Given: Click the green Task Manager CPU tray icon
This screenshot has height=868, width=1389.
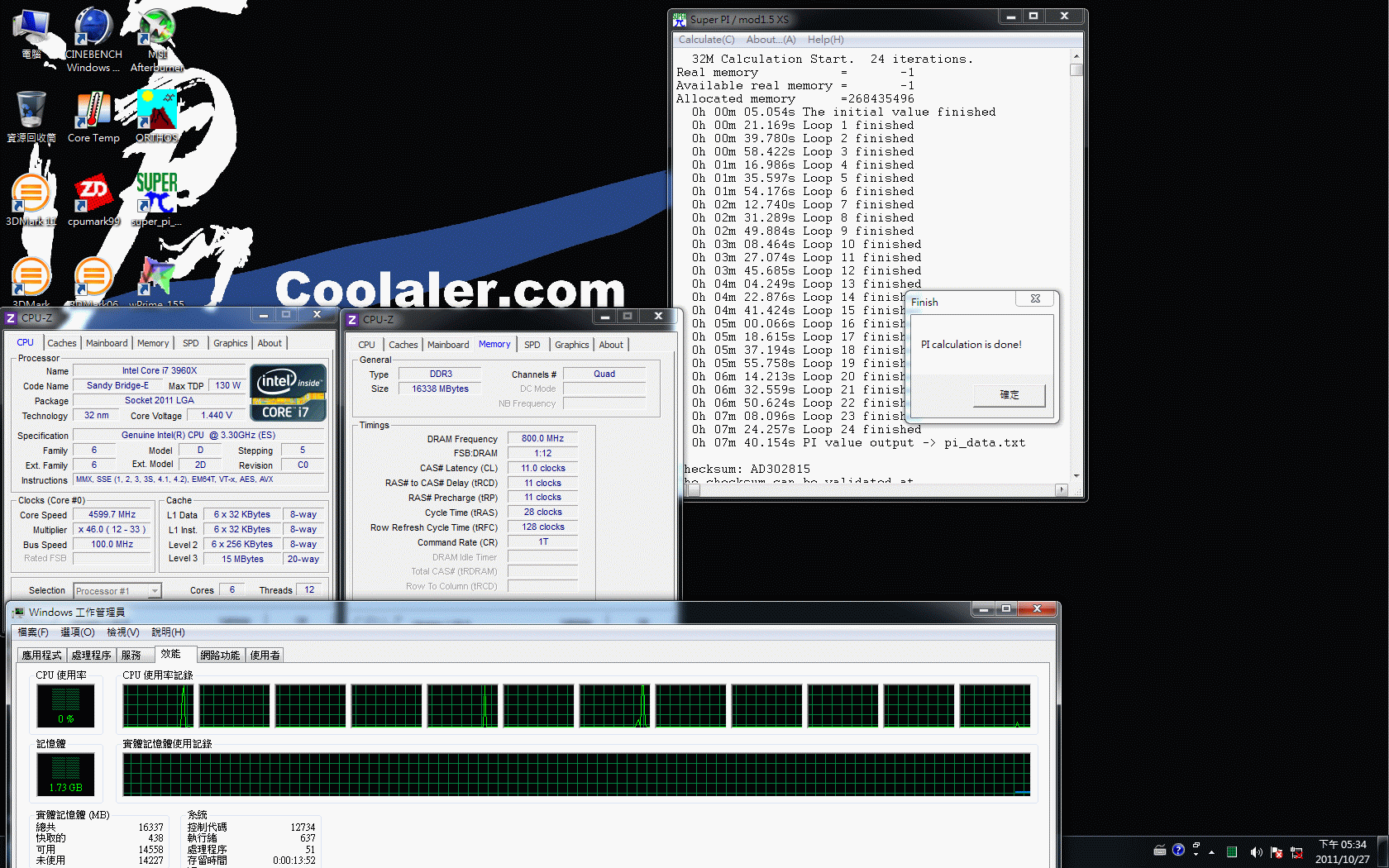Looking at the screenshot, I should 1232,852.
